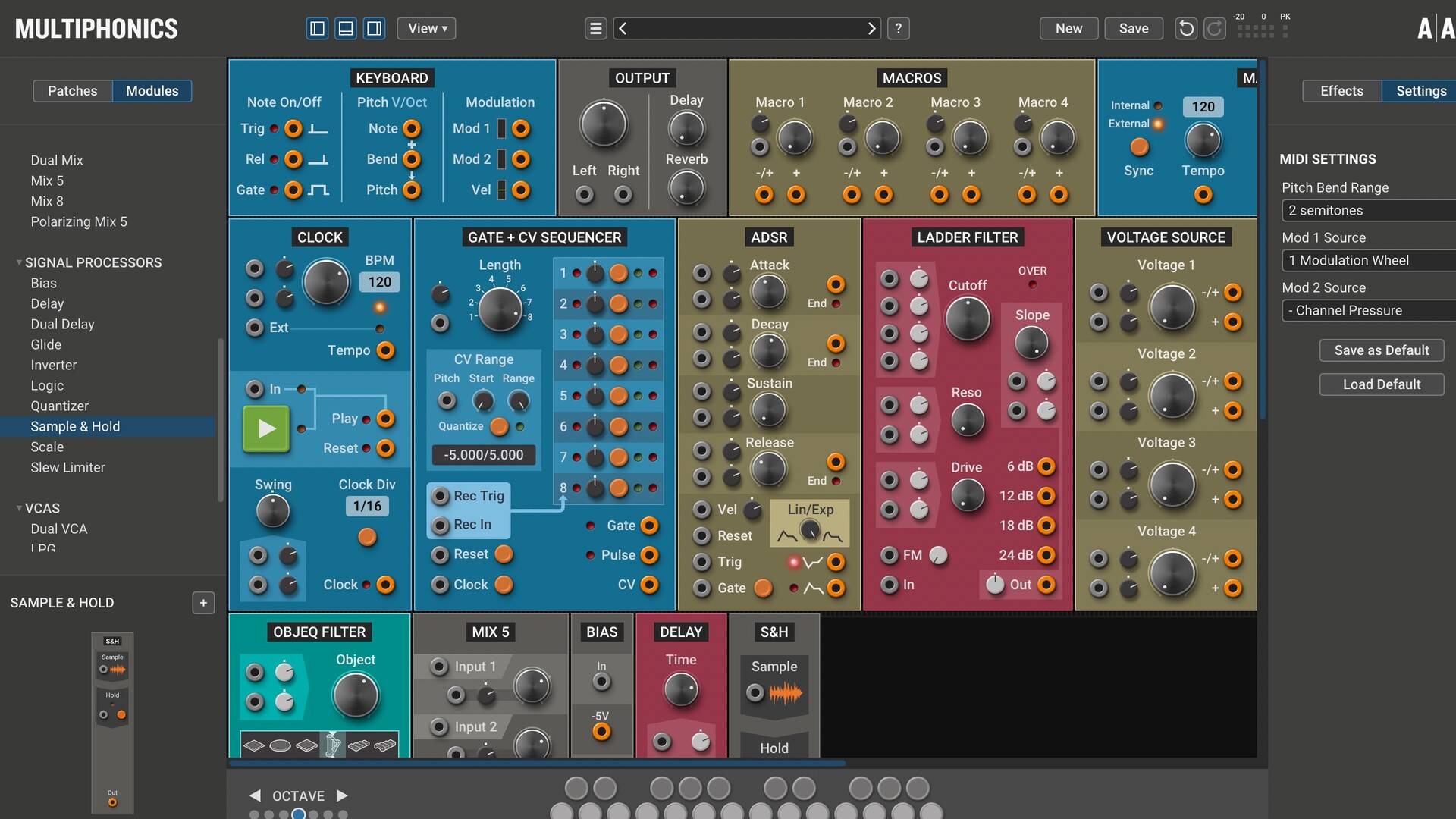1456x819 pixels.
Task: Click the Ladder Filter 24 dB output jack
Action: [1046, 555]
